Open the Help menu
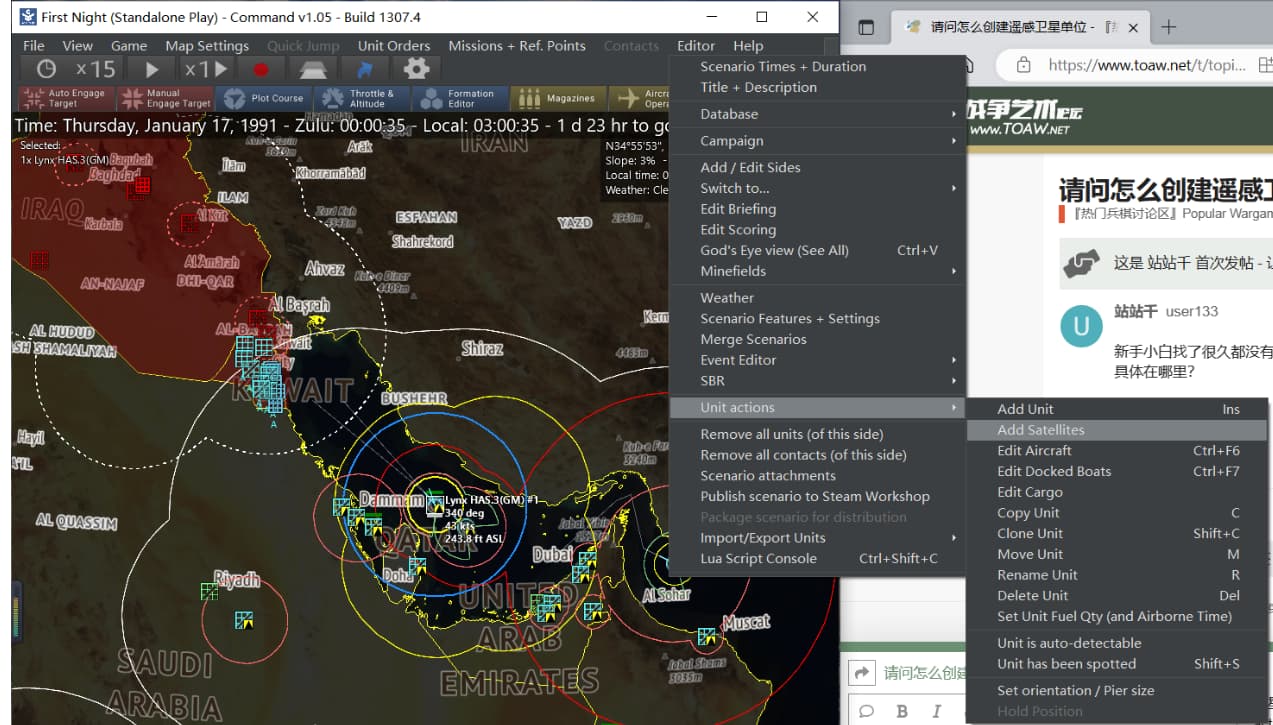The image size is (1273, 725). tap(748, 45)
